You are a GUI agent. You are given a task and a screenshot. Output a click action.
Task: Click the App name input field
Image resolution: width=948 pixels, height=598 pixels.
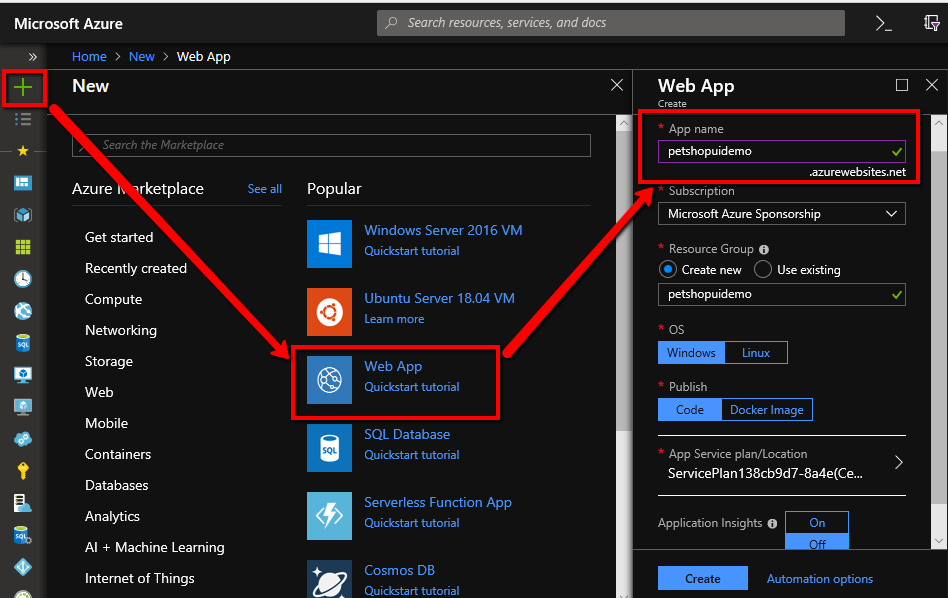[x=782, y=151]
